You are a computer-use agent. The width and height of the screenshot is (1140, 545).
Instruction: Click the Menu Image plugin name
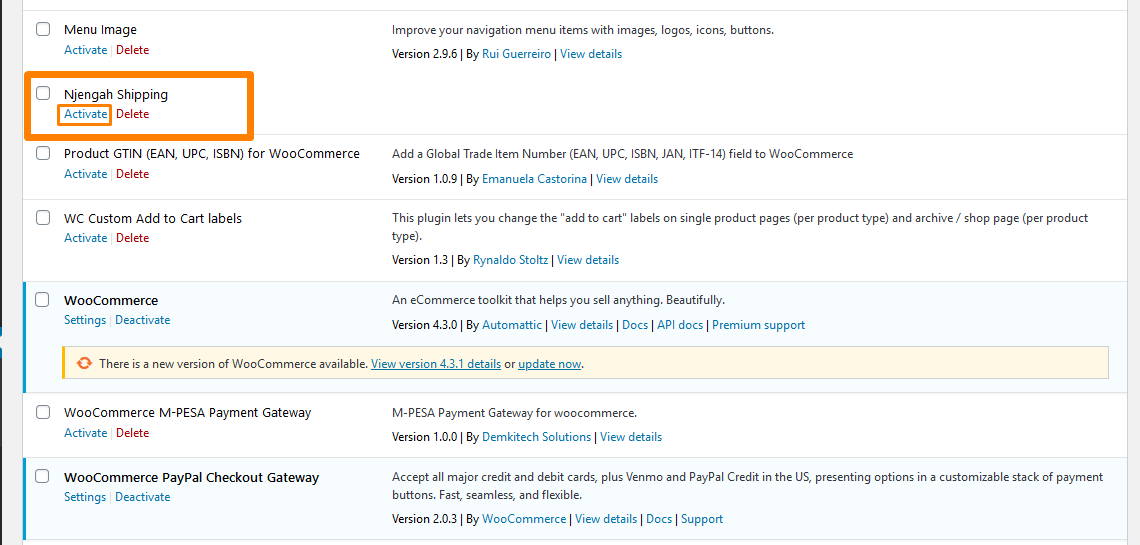click(x=100, y=30)
